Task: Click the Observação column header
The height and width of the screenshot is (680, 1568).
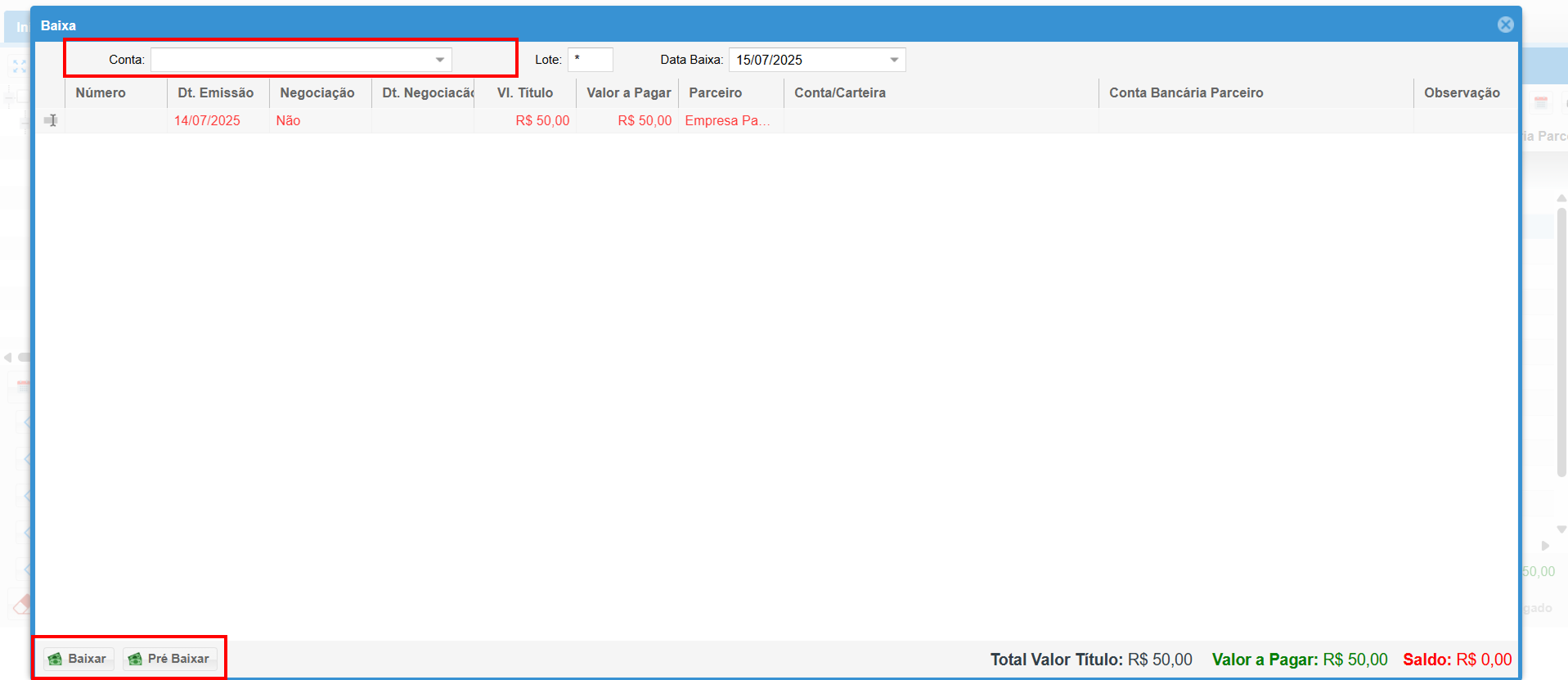Action: tap(1462, 93)
